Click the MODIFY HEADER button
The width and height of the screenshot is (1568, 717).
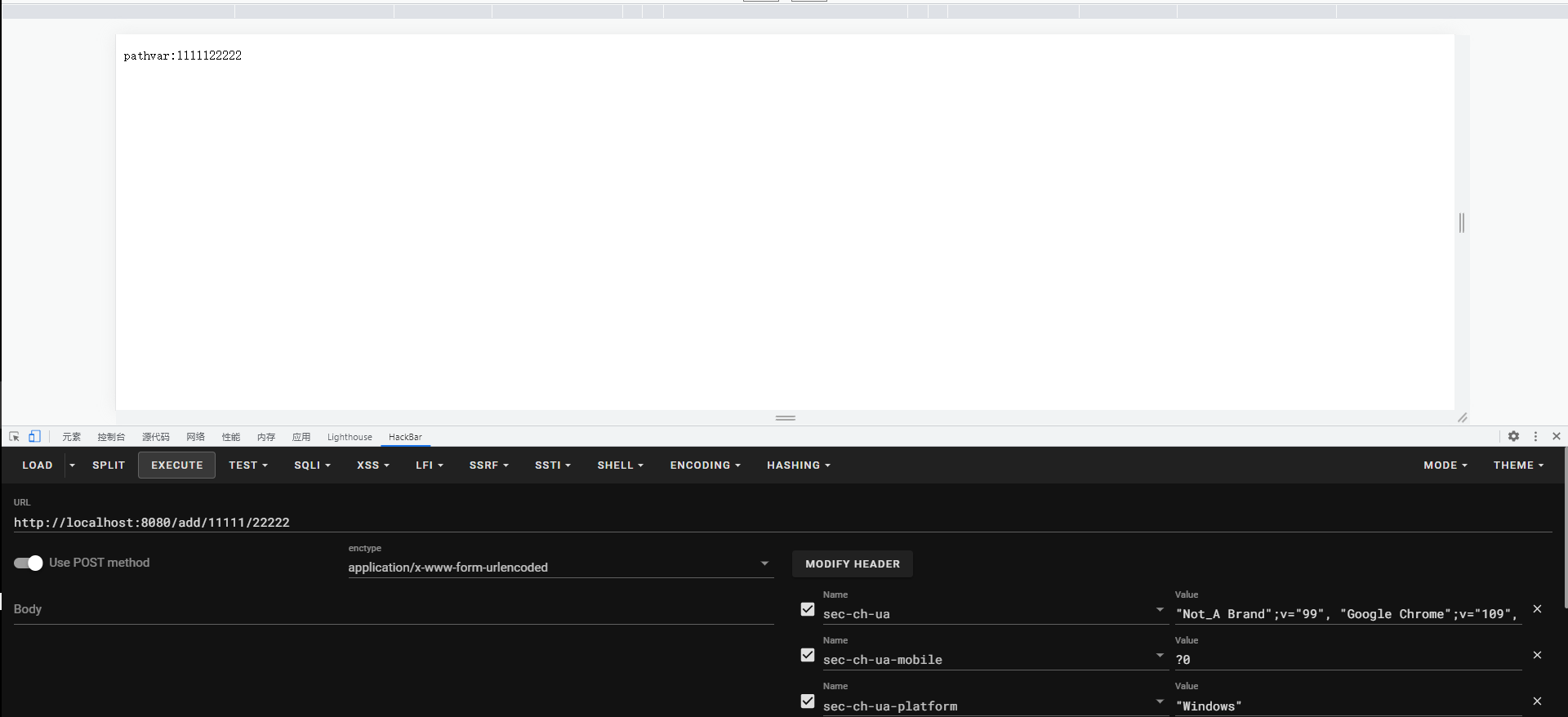(x=853, y=564)
